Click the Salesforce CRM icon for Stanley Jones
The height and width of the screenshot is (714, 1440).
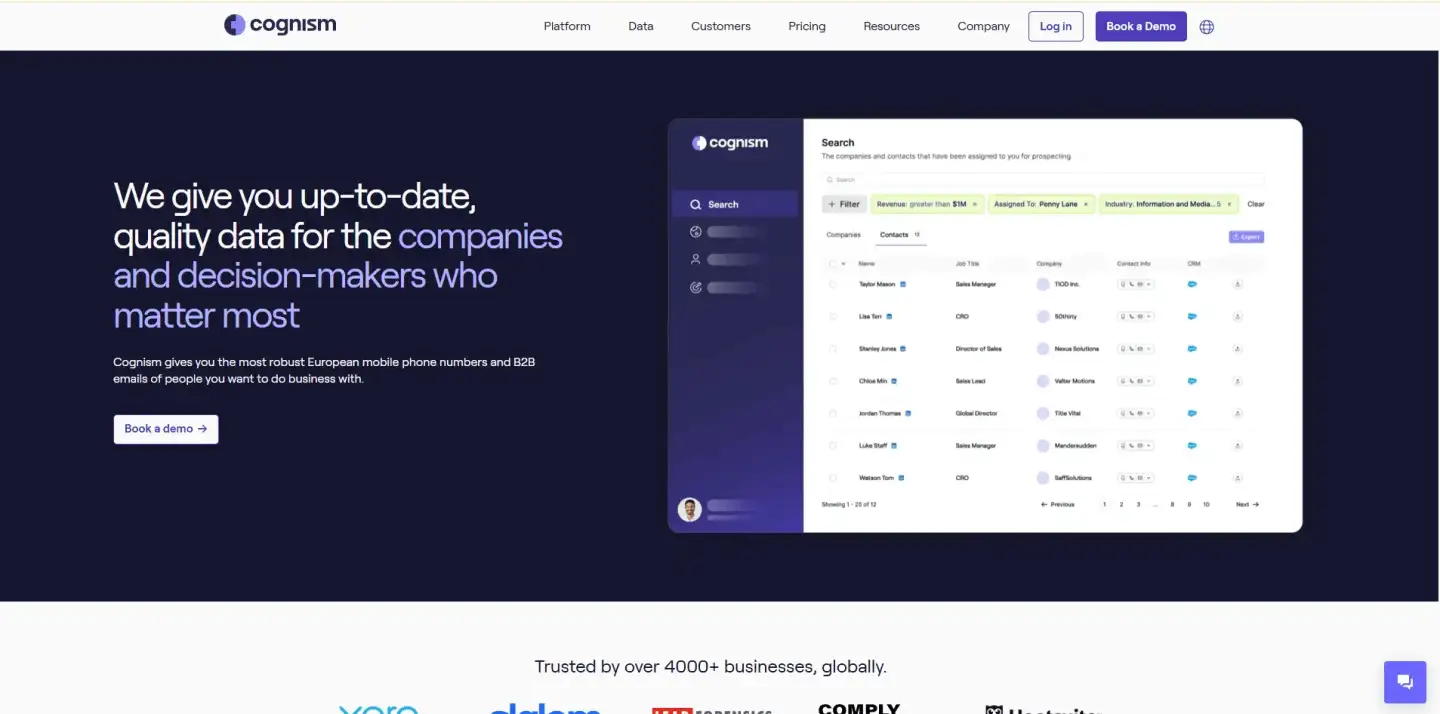point(1192,349)
